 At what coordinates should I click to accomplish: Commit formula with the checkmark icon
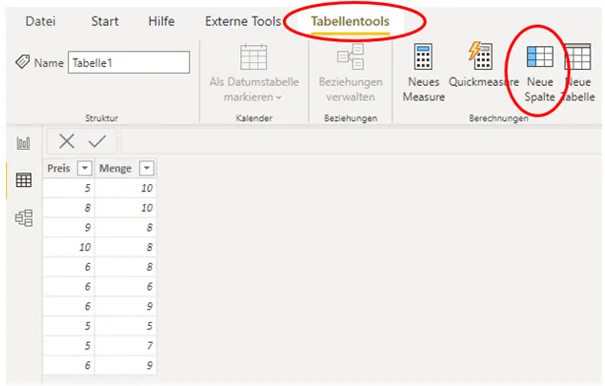pyautogui.click(x=97, y=141)
